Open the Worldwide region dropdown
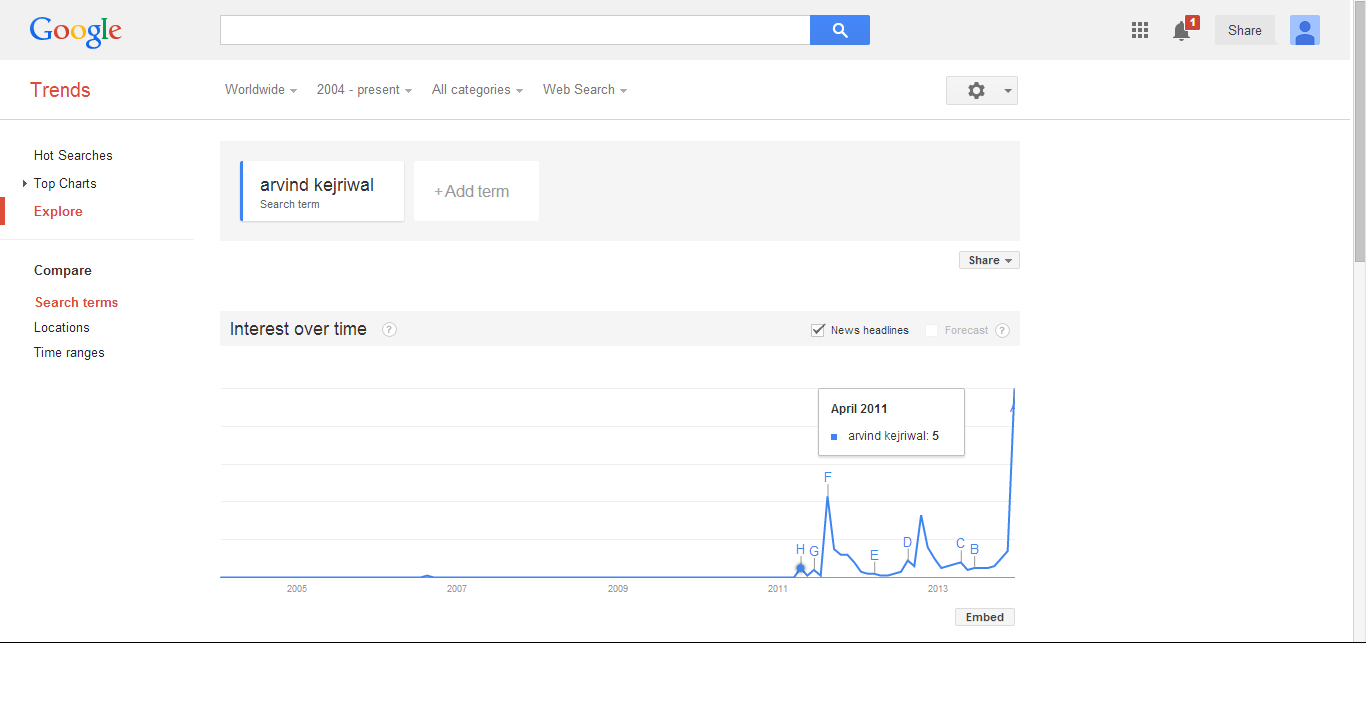This screenshot has height=703, width=1366. [x=261, y=90]
